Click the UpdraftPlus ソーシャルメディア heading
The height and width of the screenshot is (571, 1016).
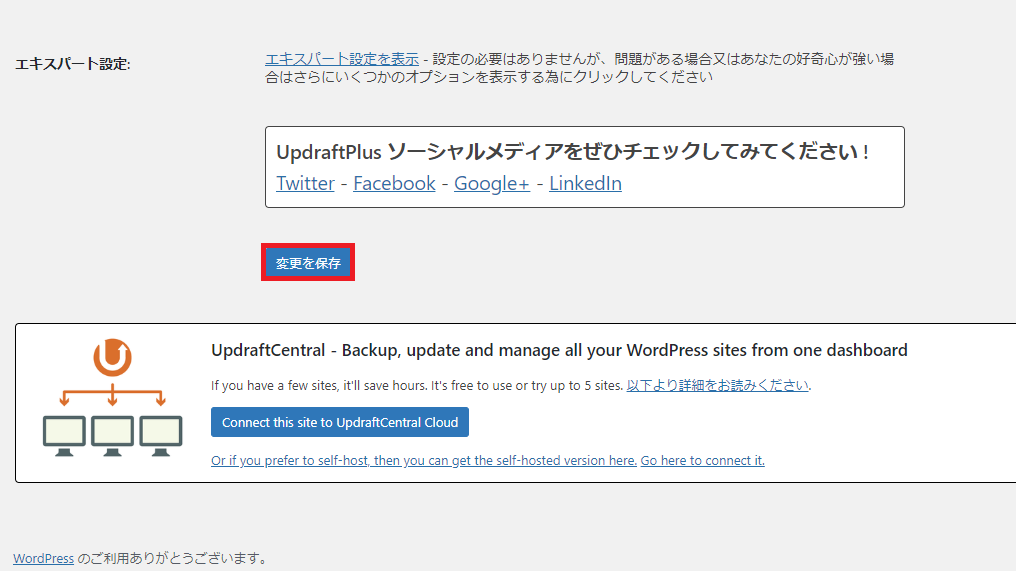[x=572, y=152]
